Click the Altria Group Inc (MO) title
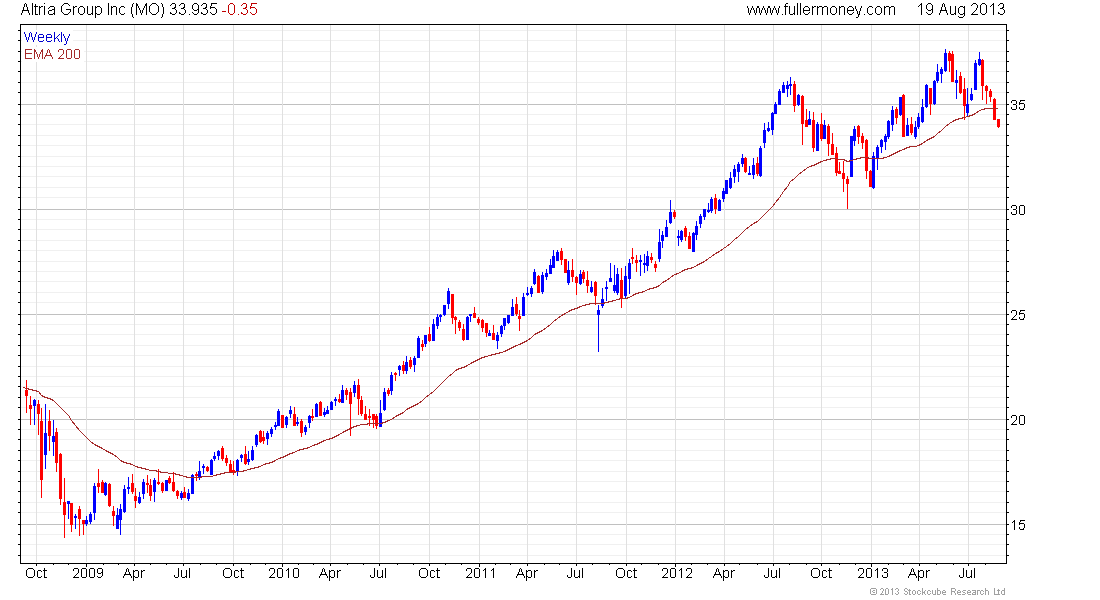Viewport: 1100px width, 600px height. 93,10
